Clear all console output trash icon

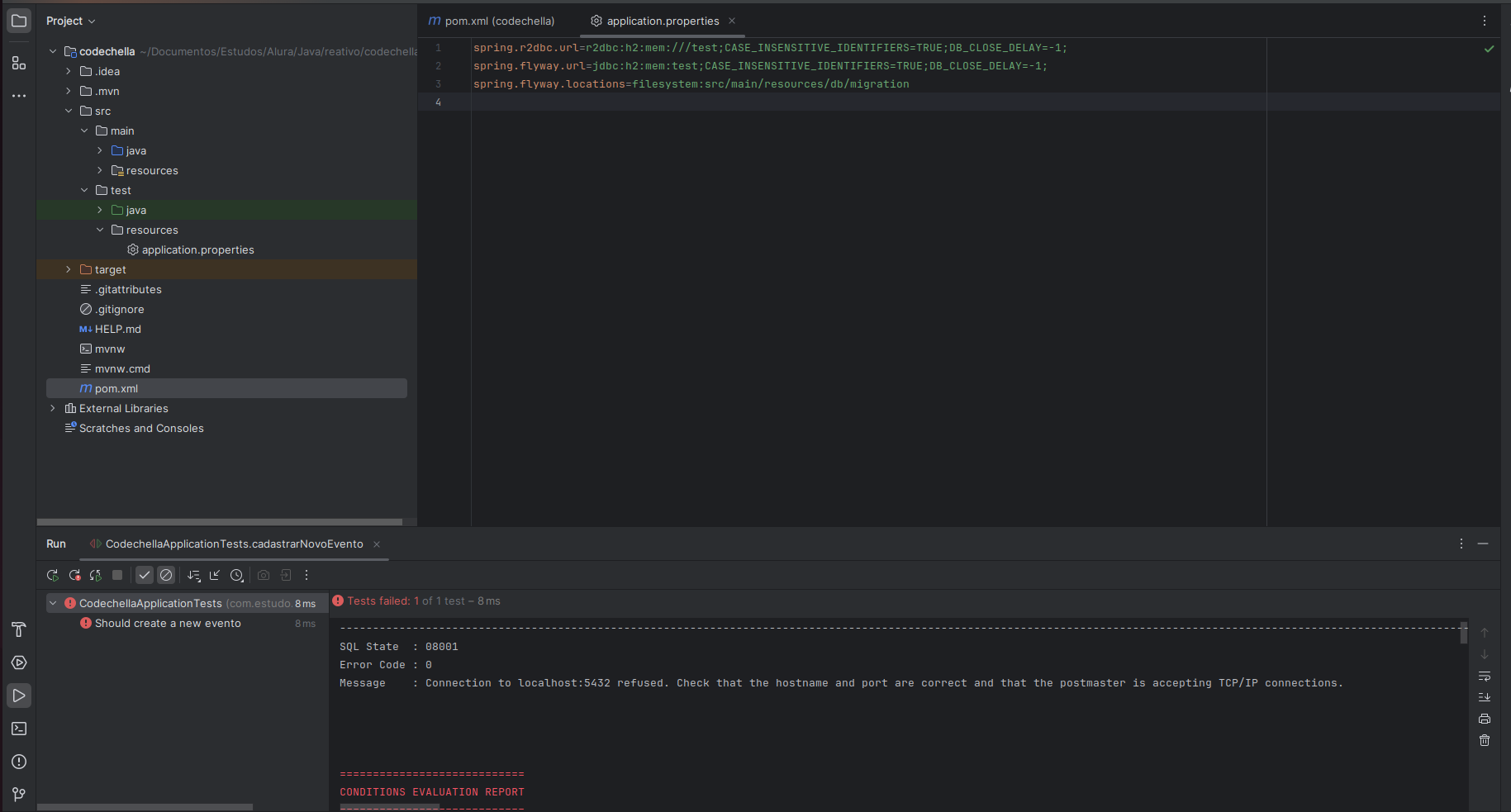point(1485,740)
